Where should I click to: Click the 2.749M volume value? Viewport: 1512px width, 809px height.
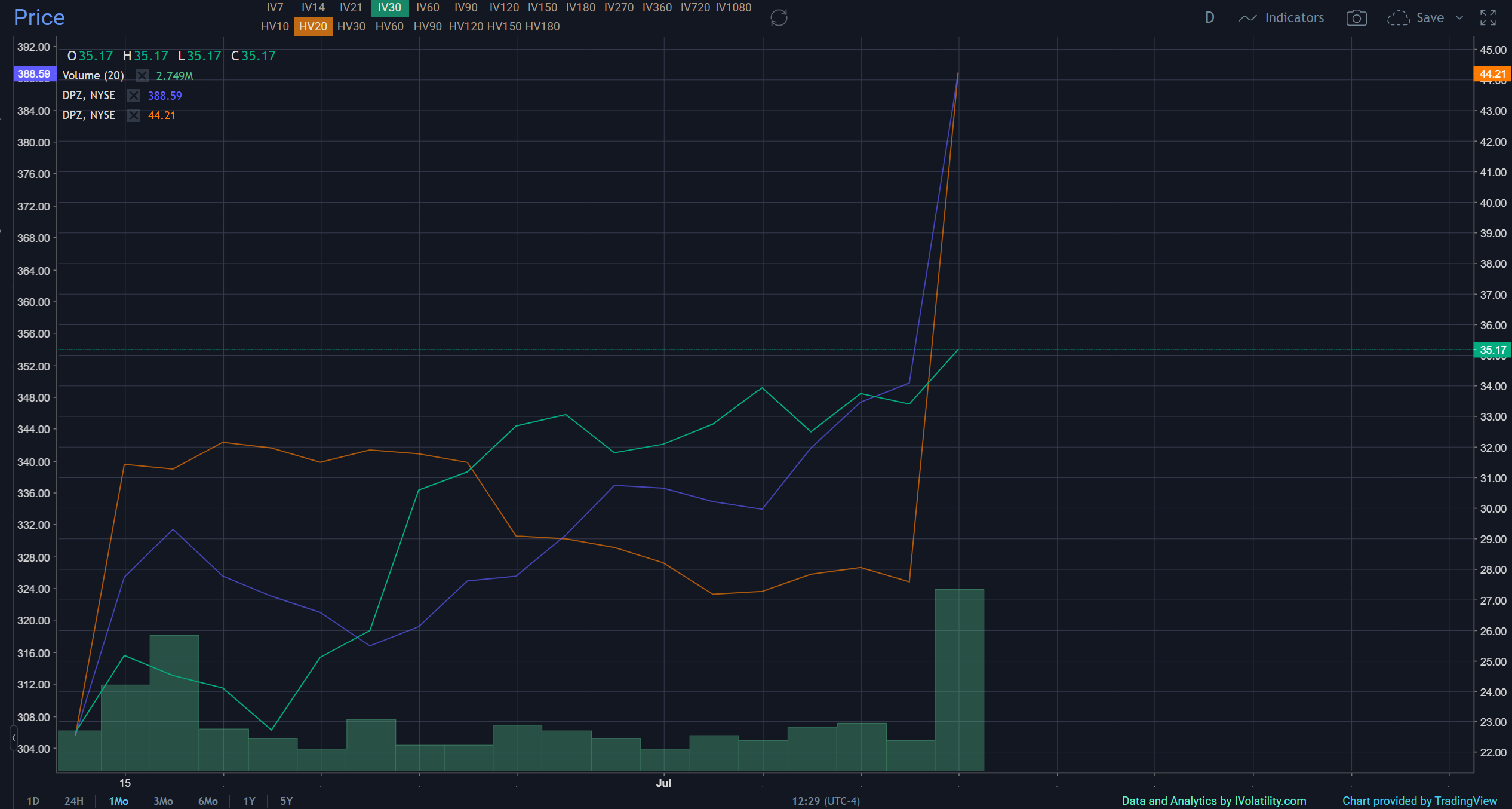(x=174, y=76)
